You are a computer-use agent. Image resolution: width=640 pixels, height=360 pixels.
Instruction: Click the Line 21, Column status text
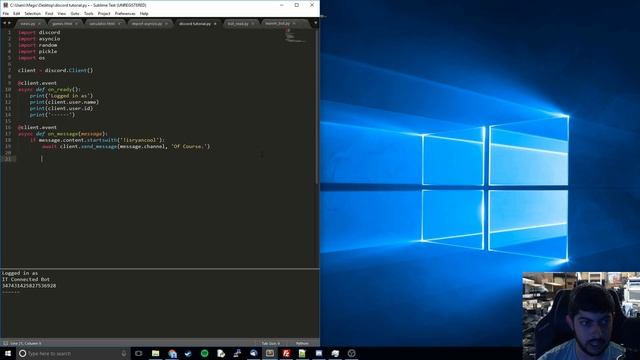pos(26,343)
